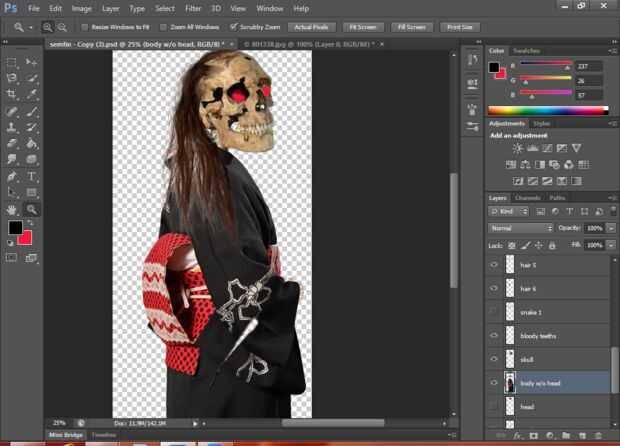The width and height of the screenshot is (620, 446).
Task: Show the snake 1 layer
Action: tap(494, 312)
